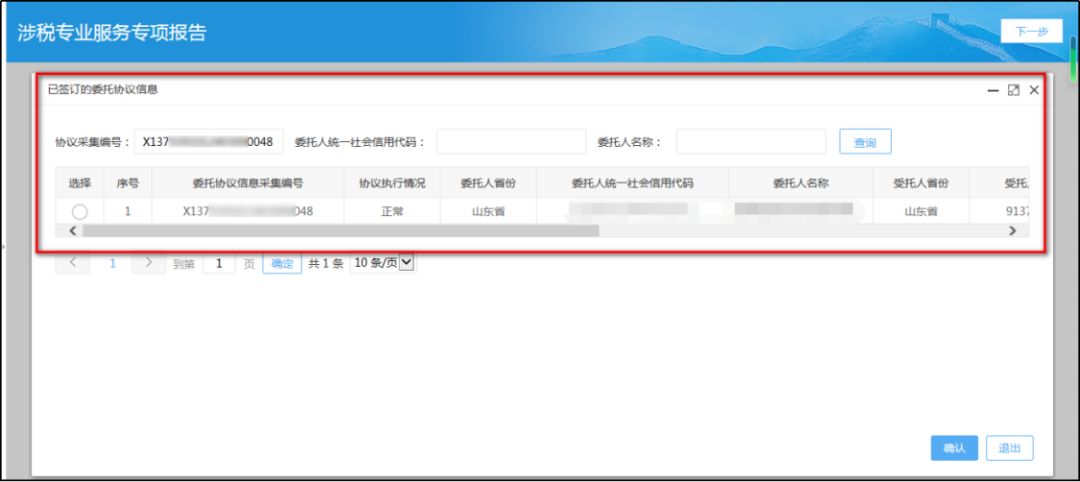Click the page number jump input box
1080x482 pixels.
click(x=219, y=263)
